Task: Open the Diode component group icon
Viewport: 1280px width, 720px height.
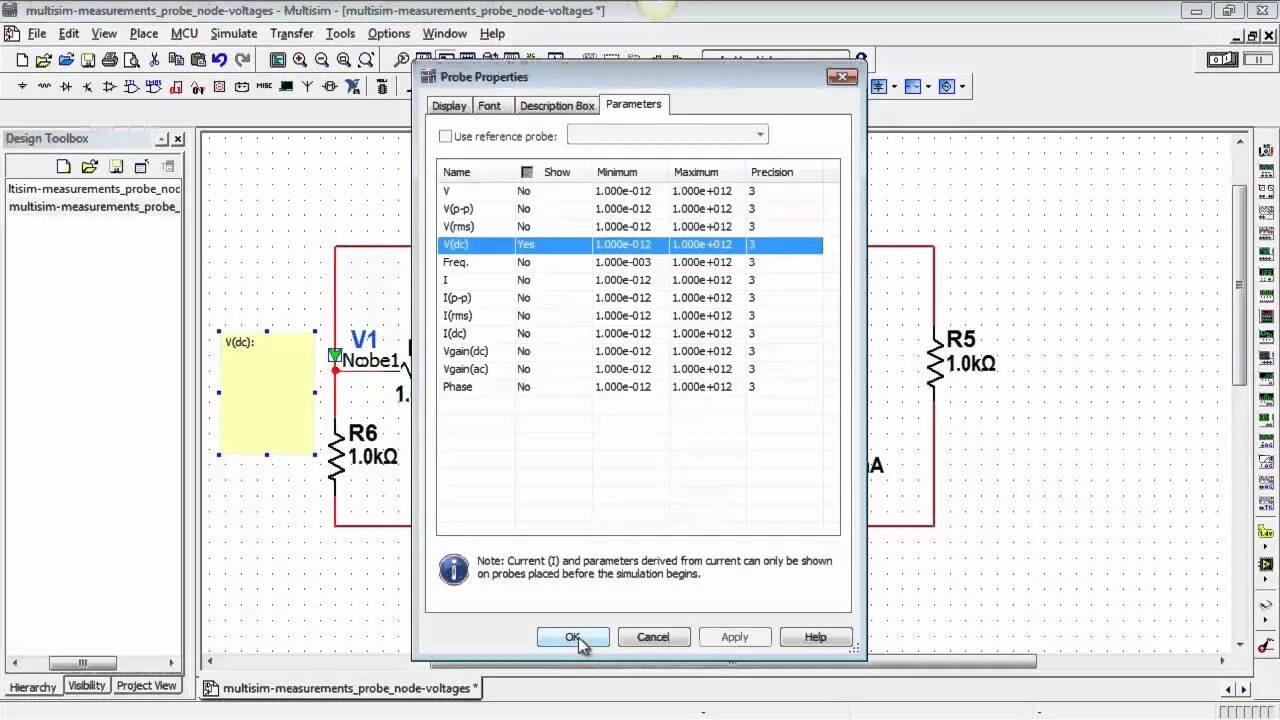Action: click(x=66, y=86)
